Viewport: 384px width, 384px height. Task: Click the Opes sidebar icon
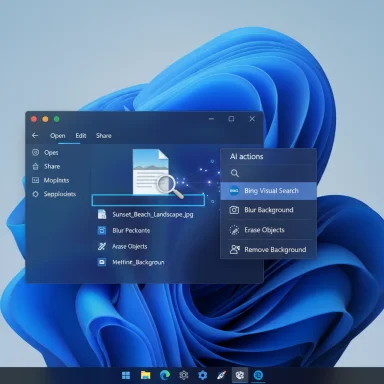pyautogui.click(x=35, y=153)
